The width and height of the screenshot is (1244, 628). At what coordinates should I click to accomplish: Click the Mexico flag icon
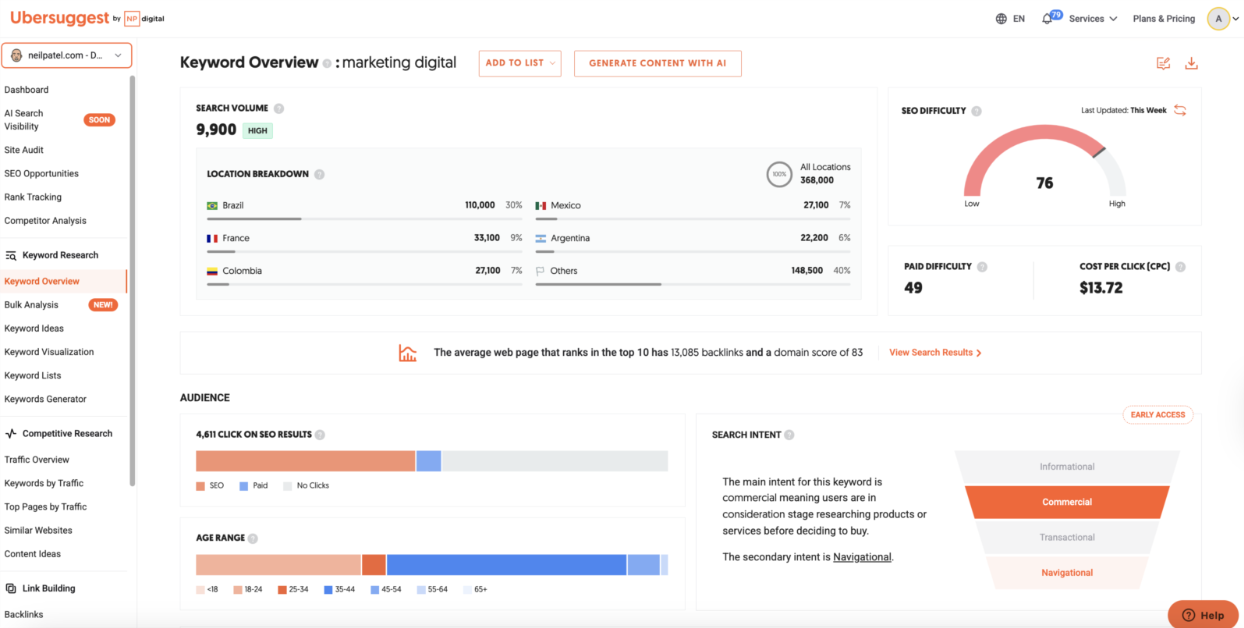541,206
